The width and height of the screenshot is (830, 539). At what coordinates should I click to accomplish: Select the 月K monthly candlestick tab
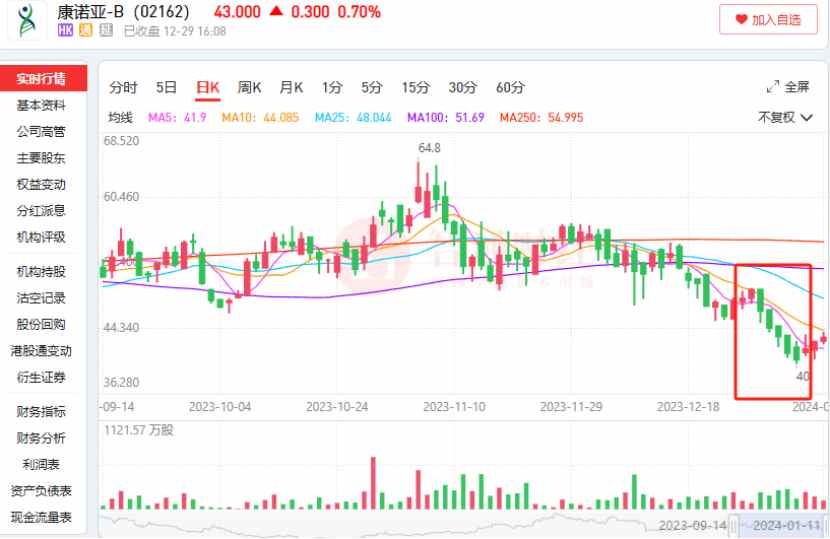point(291,87)
